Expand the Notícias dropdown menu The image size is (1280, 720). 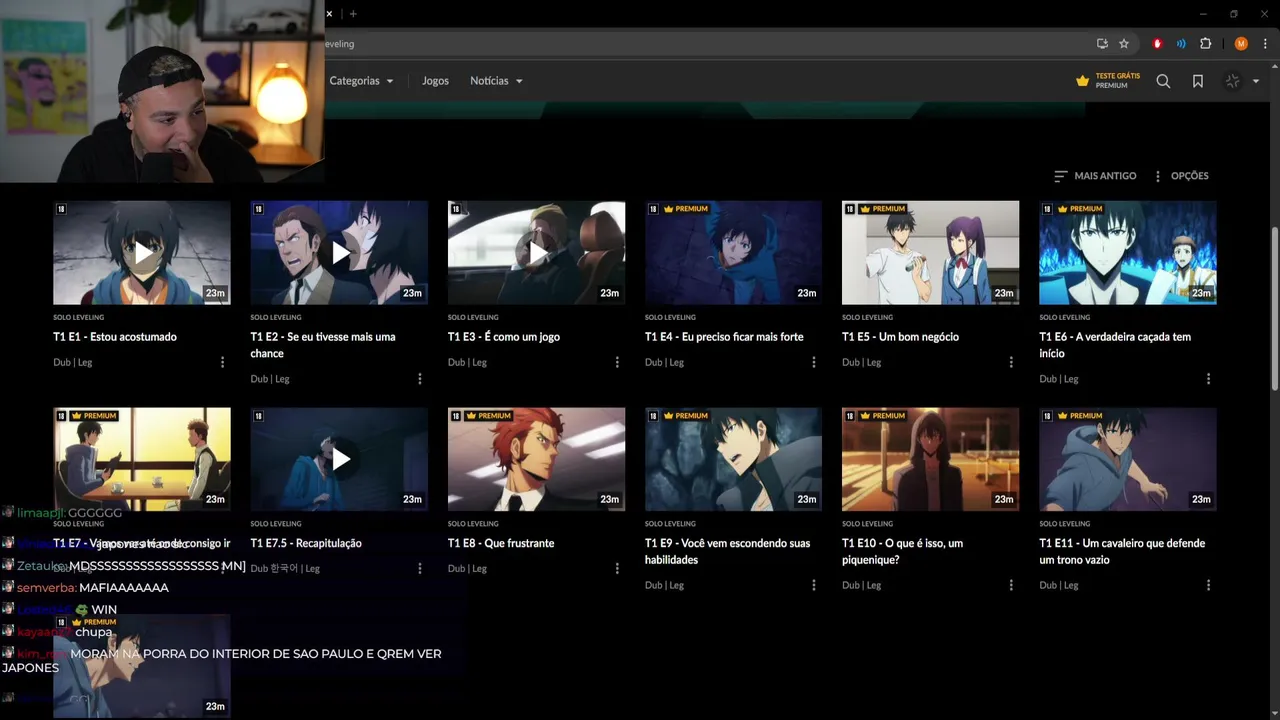496,81
